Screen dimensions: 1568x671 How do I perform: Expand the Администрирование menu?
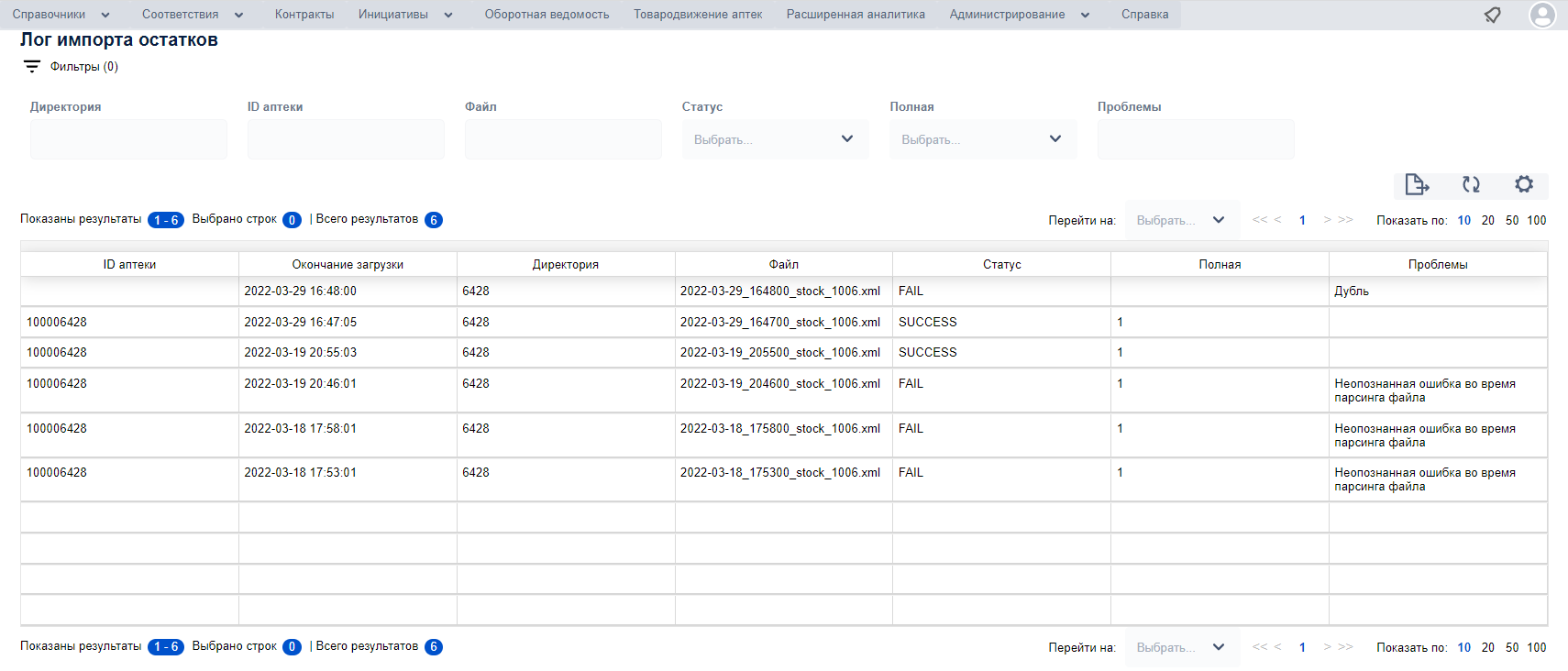pyautogui.click(x=1020, y=15)
